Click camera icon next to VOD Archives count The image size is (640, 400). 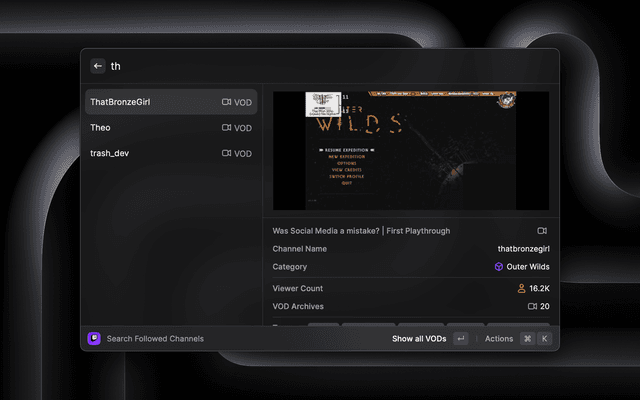click(532, 306)
